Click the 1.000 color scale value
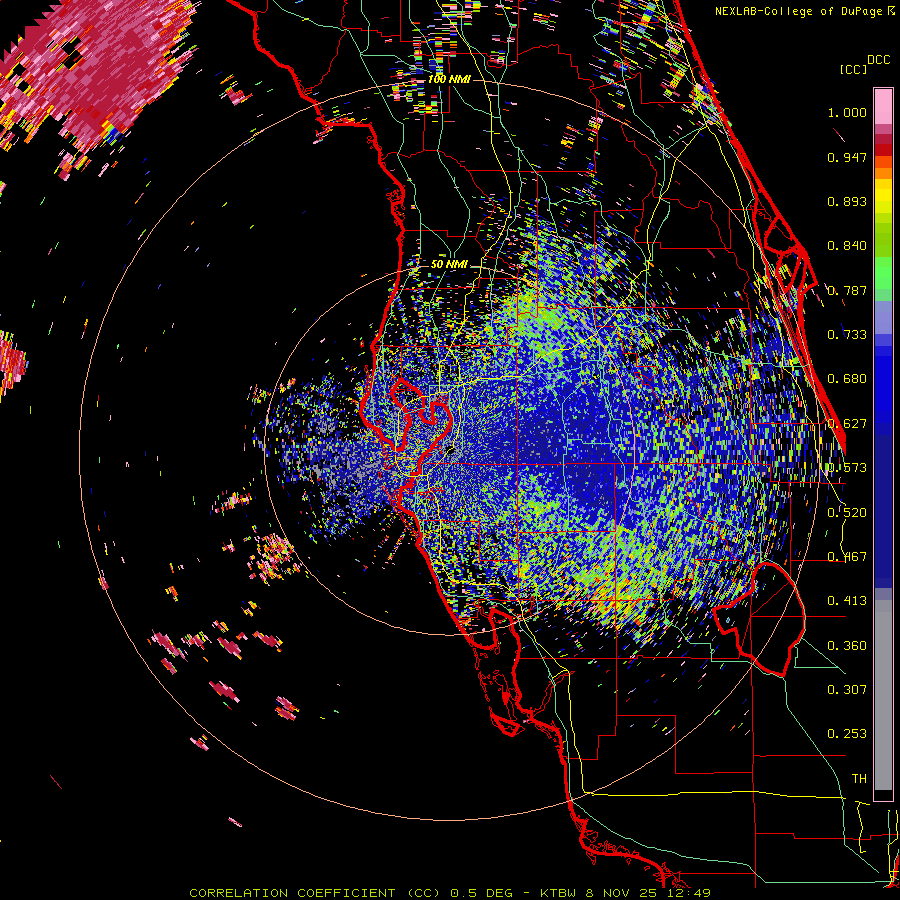The width and height of the screenshot is (900, 900). [847, 112]
